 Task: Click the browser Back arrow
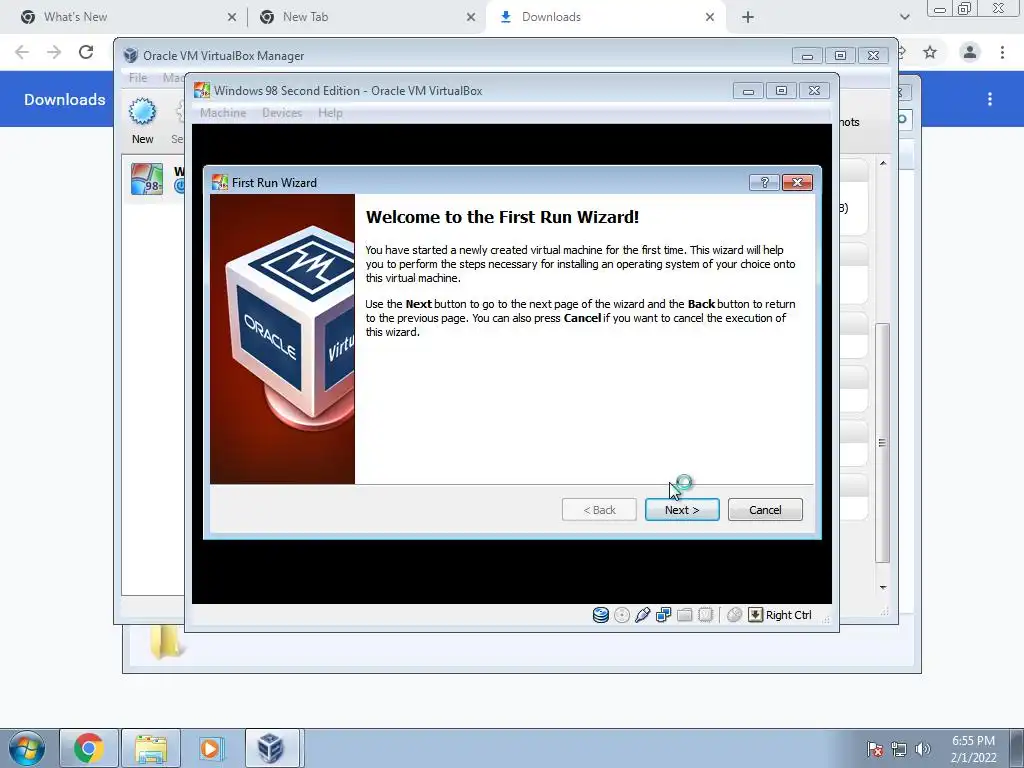pyautogui.click(x=22, y=52)
